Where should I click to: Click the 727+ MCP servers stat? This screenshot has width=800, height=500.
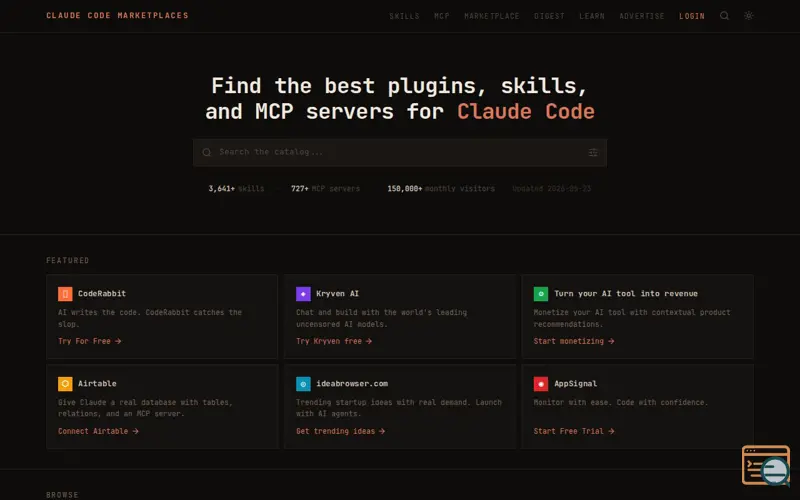click(x=326, y=189)
